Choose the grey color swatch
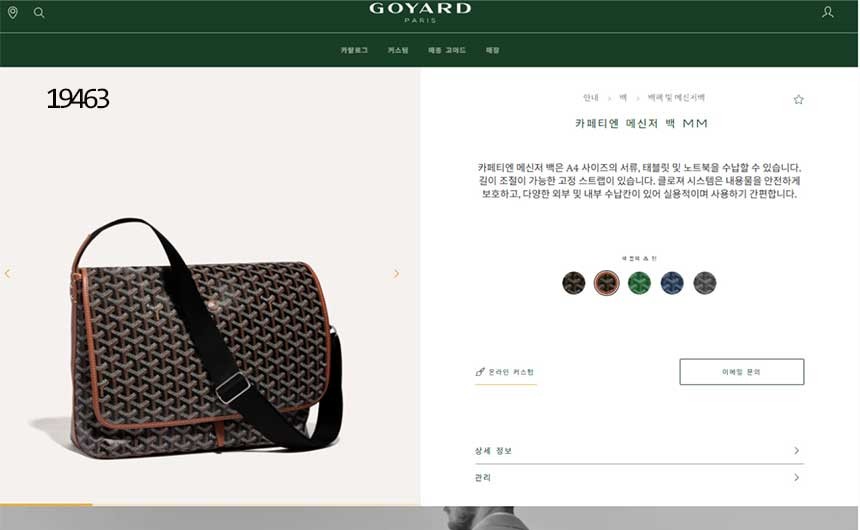 point(705,283)
